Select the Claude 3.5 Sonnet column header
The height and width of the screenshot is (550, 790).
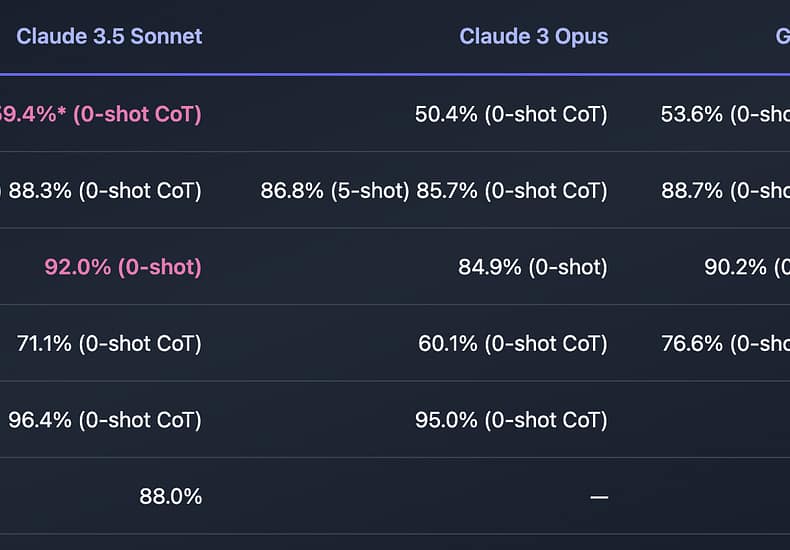coord(109,36)
